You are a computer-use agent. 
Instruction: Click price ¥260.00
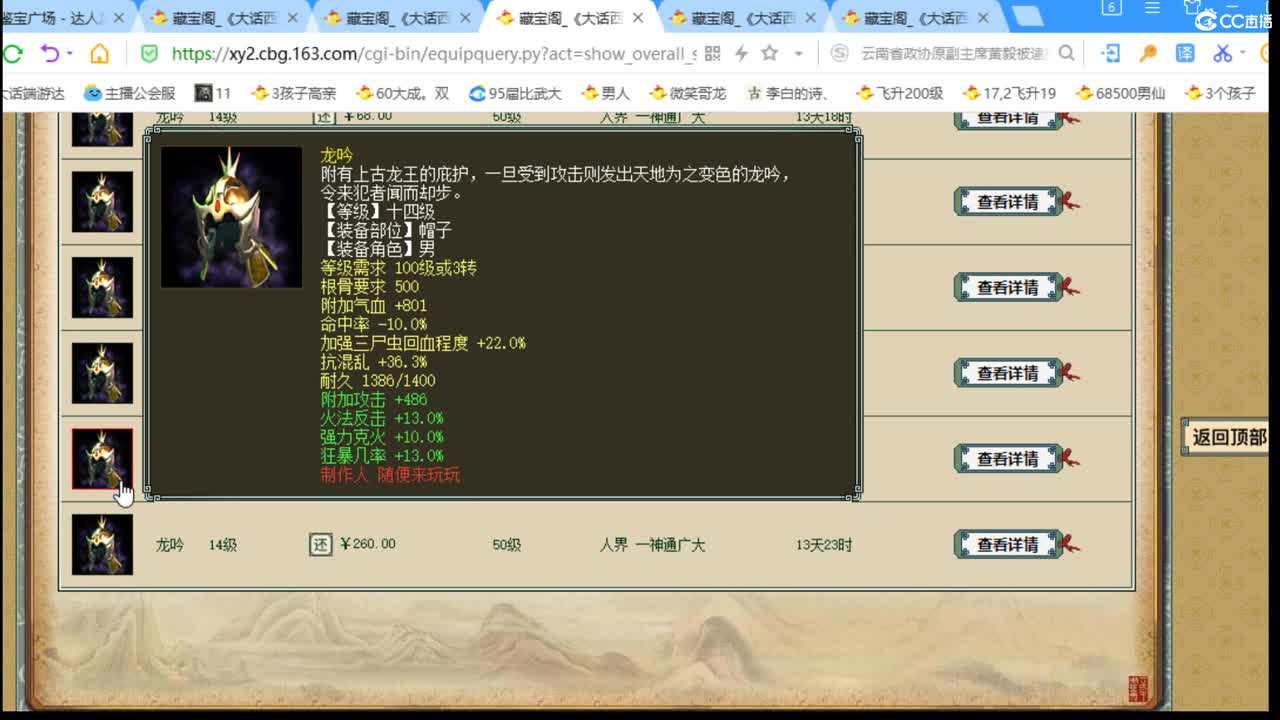click(x=368, y=544)
